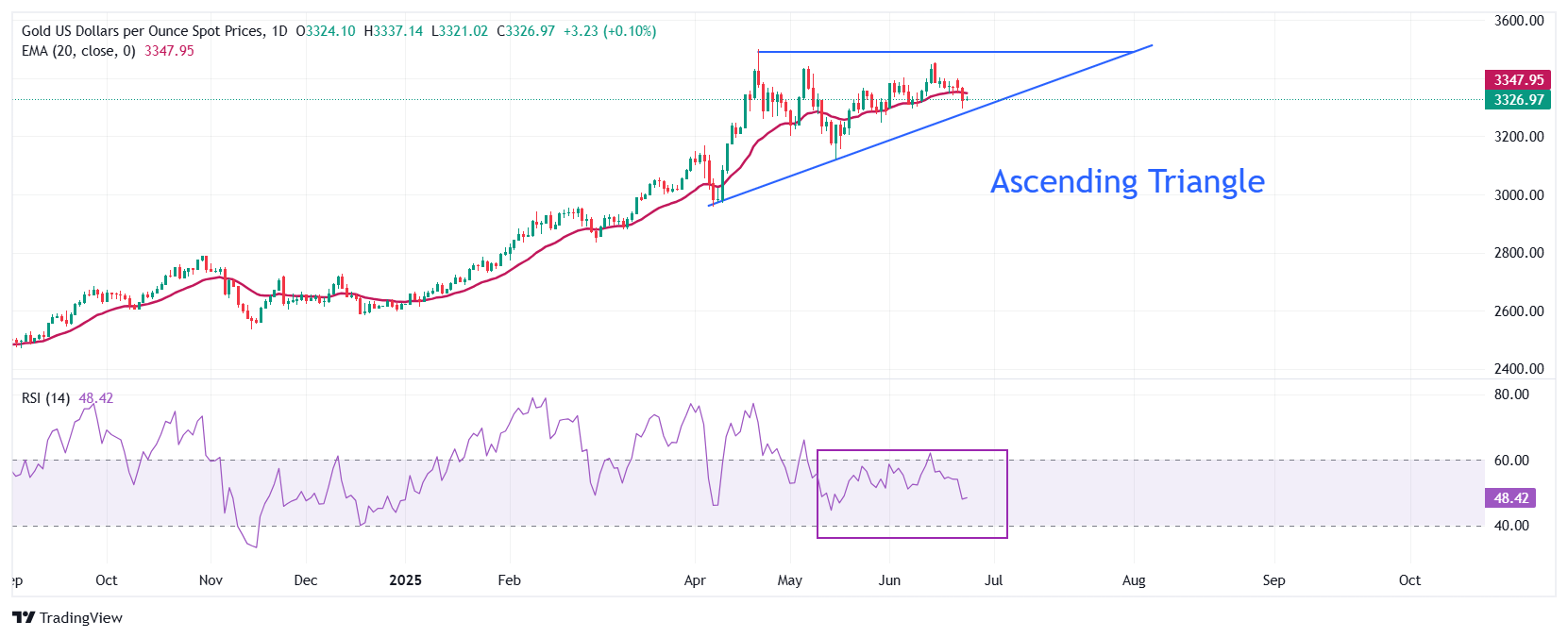The height and width of the screenshot is (638, 1568).
Task: Click the purple 48.42 RSI value tag
Action: 1510,497
